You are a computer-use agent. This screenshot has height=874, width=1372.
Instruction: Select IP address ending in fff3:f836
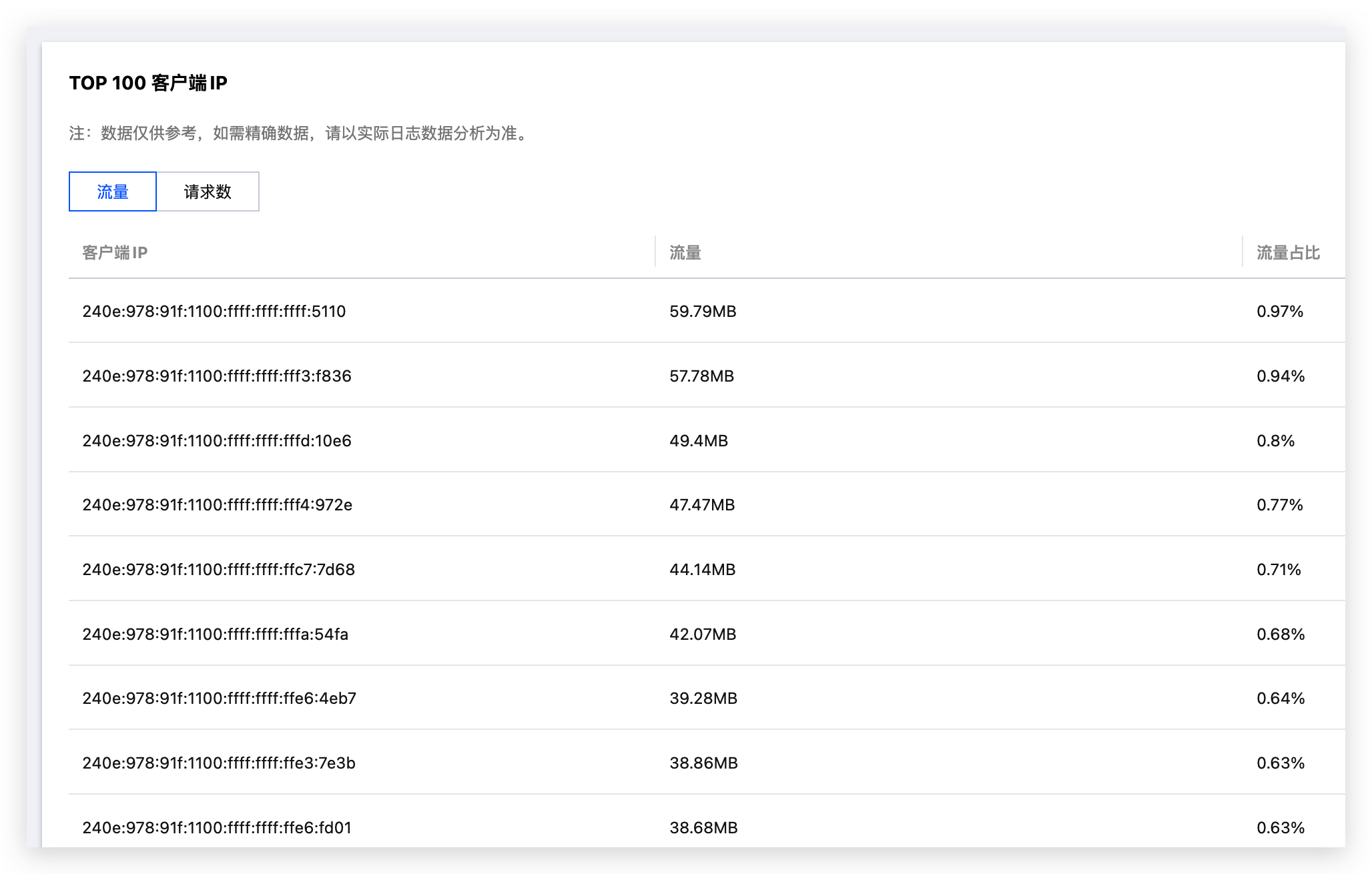point(216,376)
